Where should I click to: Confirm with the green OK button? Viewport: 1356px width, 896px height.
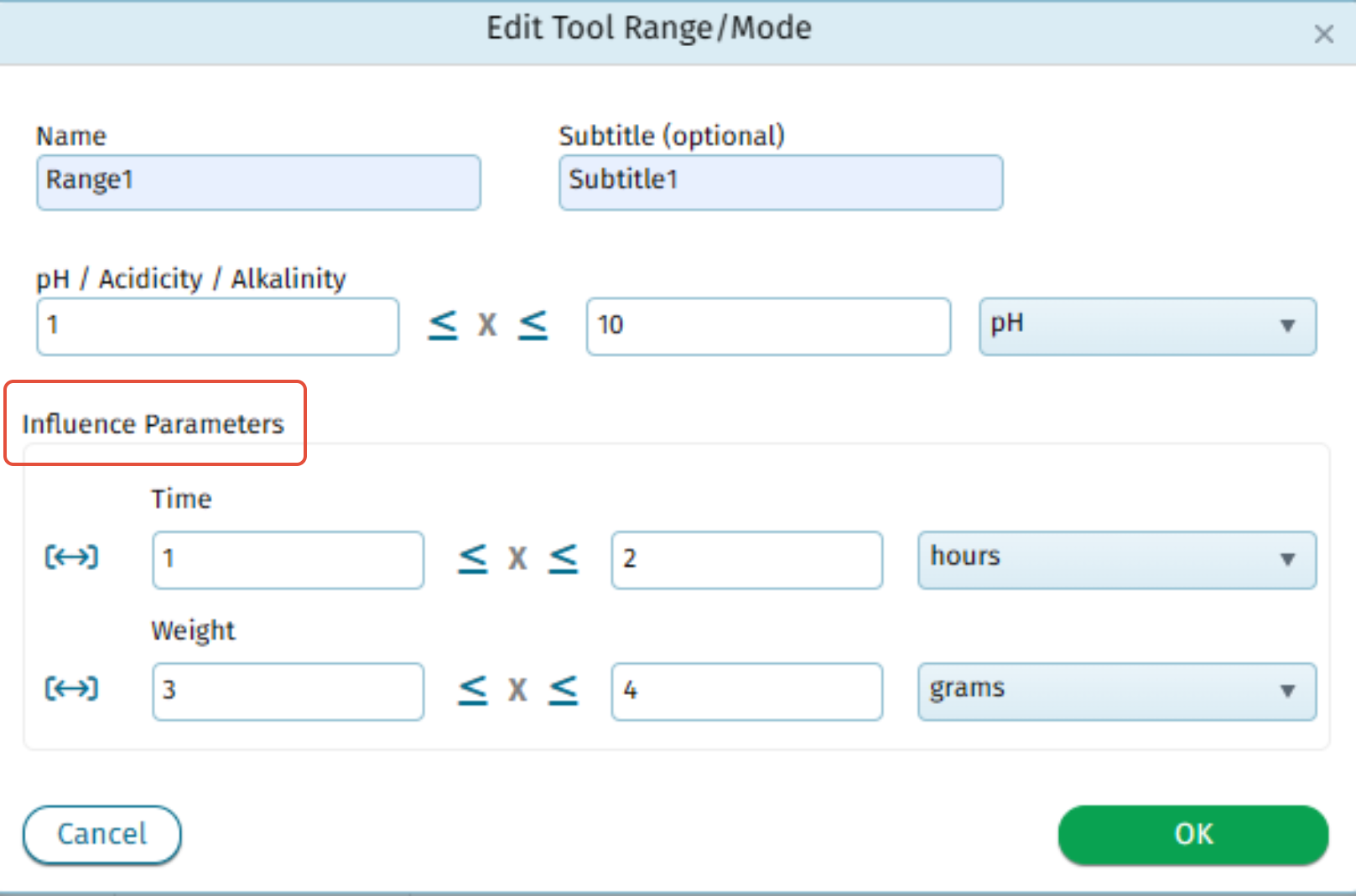pos(1193,835)
